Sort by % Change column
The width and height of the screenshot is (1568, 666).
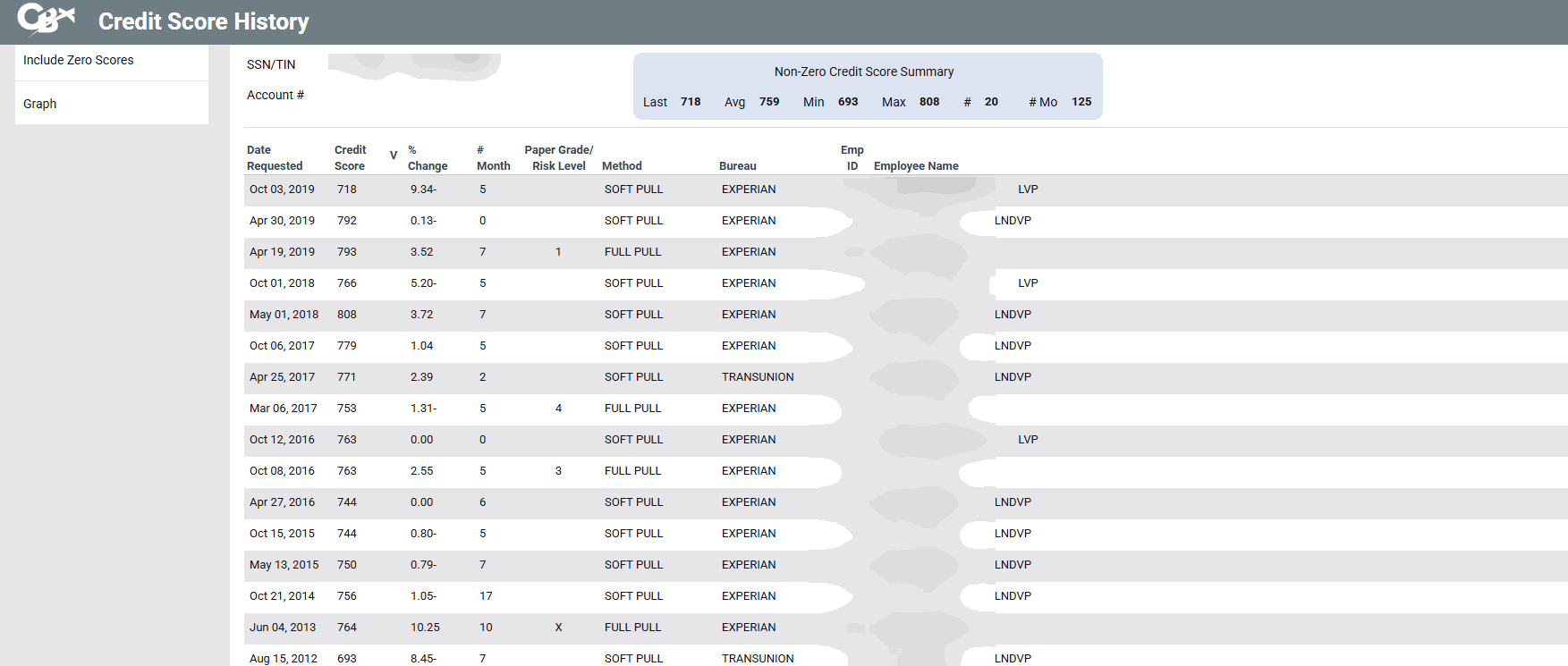pos(427,158)
